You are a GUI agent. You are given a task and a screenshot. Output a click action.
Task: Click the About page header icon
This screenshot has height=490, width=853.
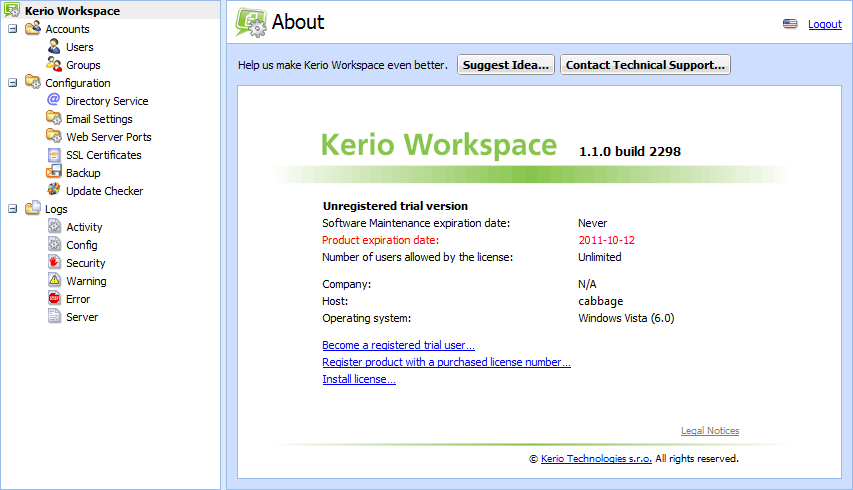click(251, 23)
